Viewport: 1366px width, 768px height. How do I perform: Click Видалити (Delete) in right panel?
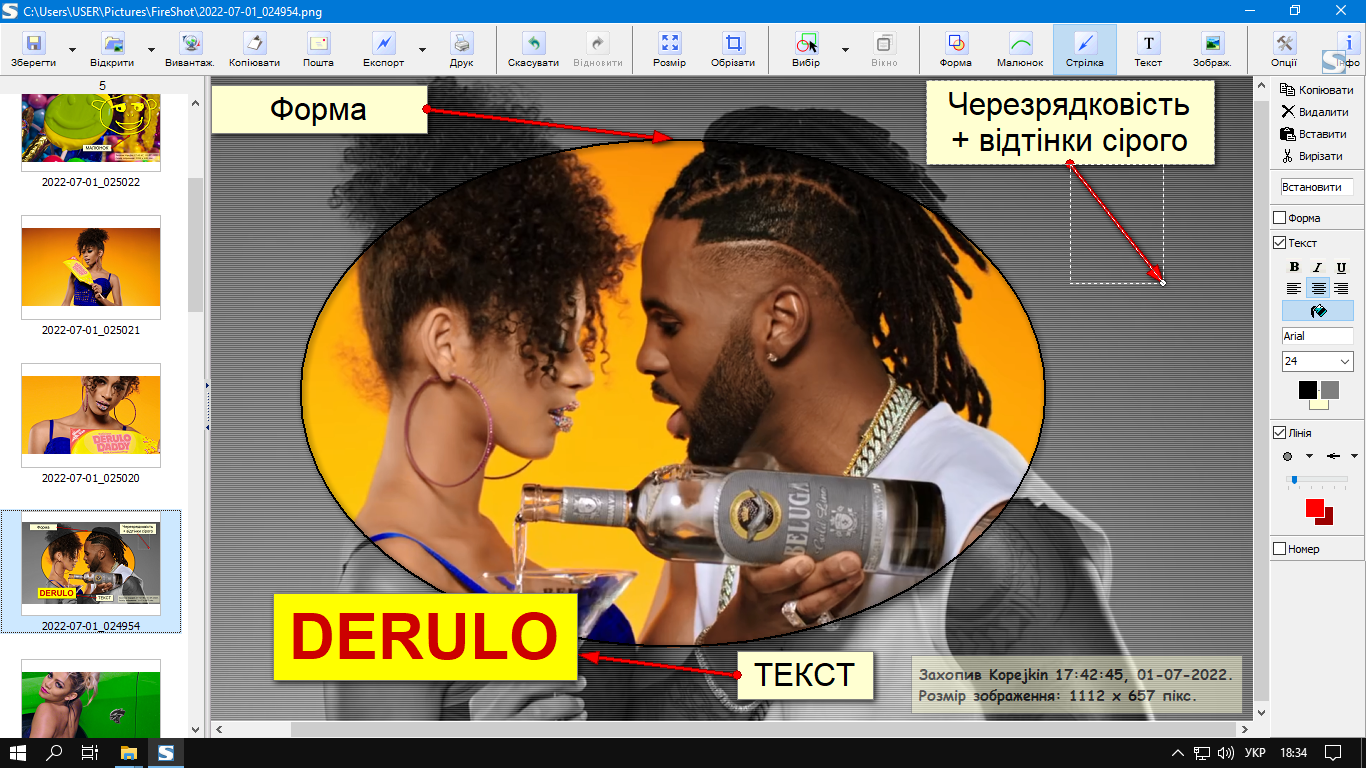[1315, 112]
